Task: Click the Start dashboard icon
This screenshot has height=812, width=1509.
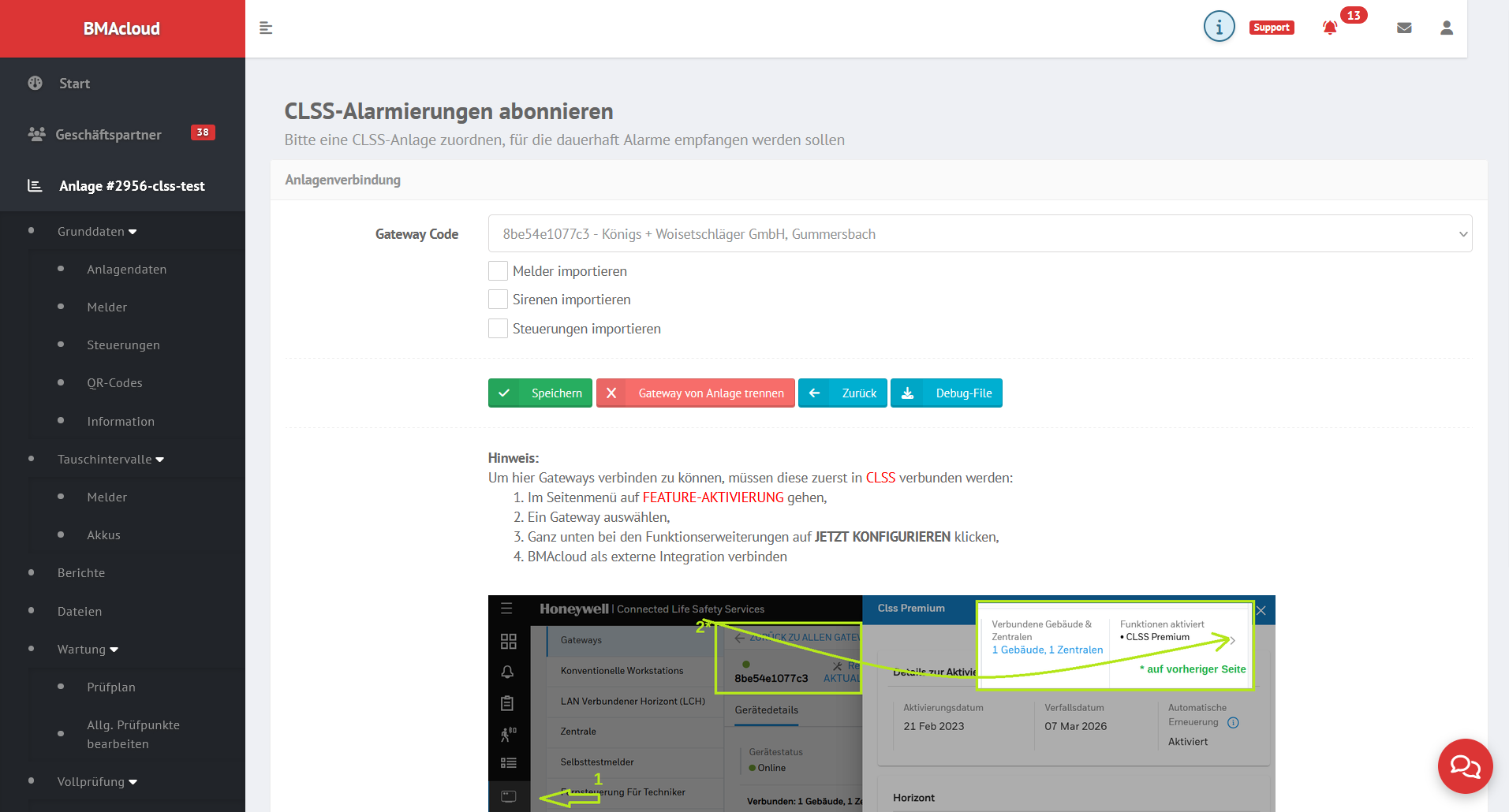Action: pyautogui.click(x=35, y=83)
